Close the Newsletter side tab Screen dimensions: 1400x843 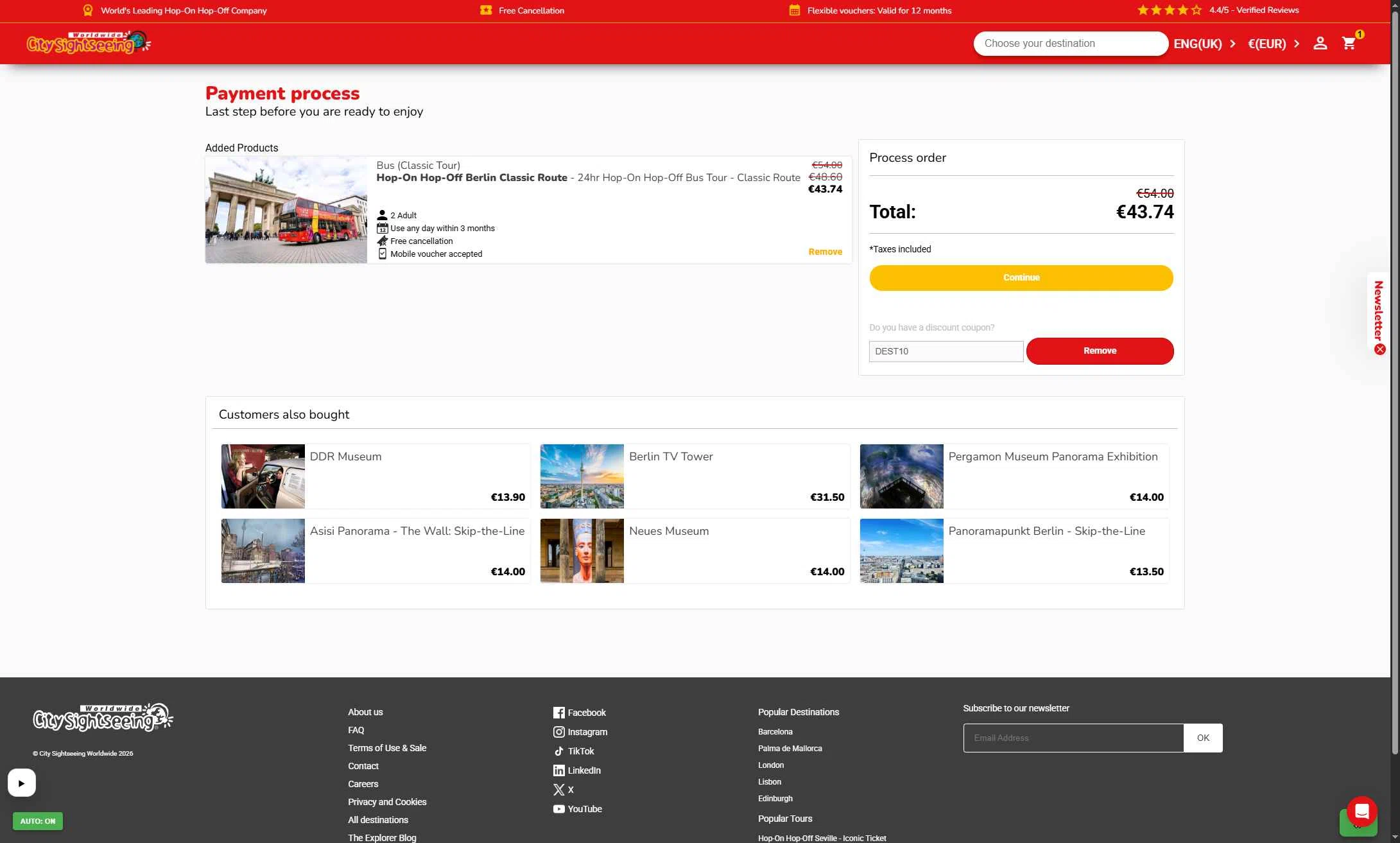(x=1379, y=349)
